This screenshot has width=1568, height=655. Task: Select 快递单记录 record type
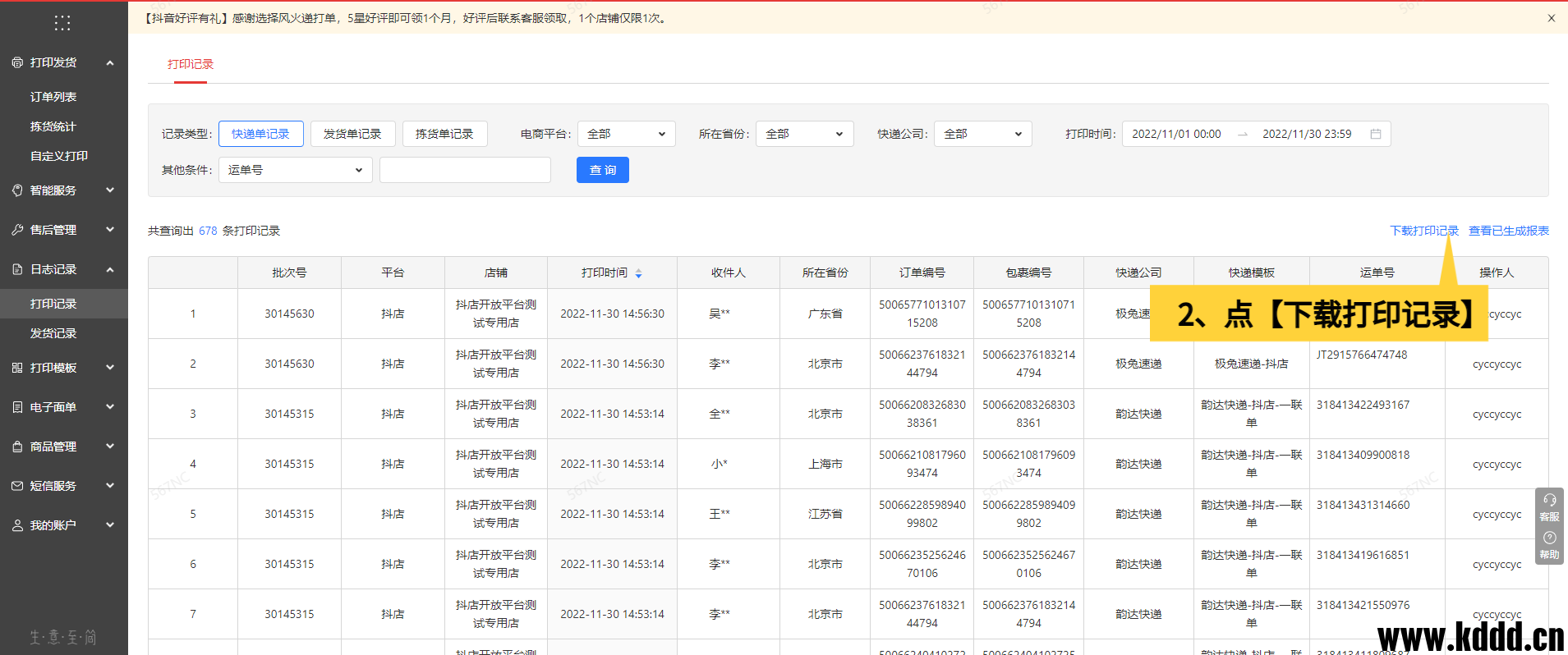point(261,134)
